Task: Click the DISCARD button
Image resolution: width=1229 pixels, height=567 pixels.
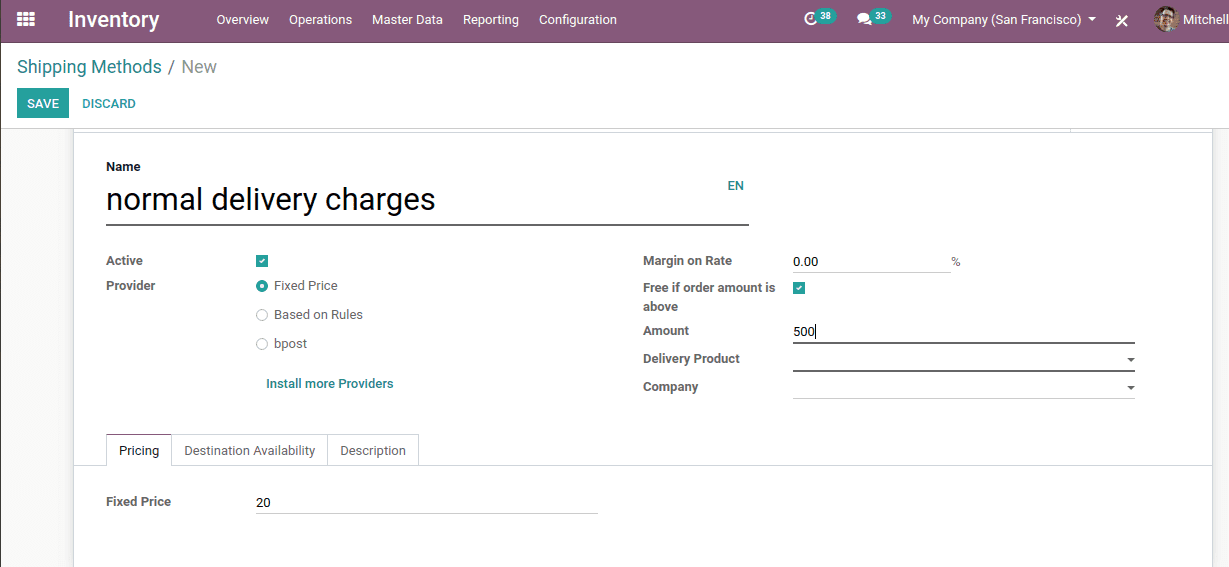Action: tap(109, 103)
